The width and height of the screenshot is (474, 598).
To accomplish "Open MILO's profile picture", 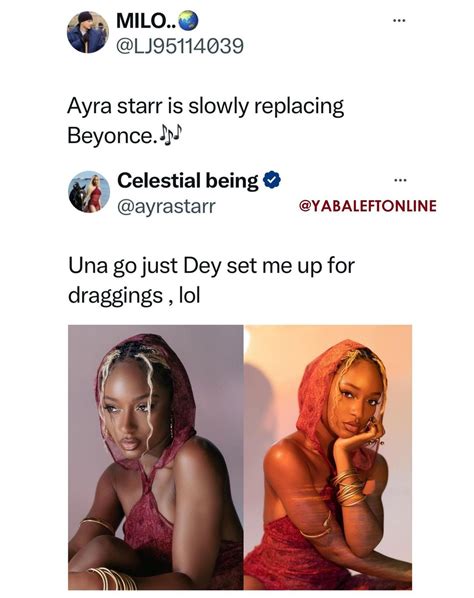I will coord(88,32).
